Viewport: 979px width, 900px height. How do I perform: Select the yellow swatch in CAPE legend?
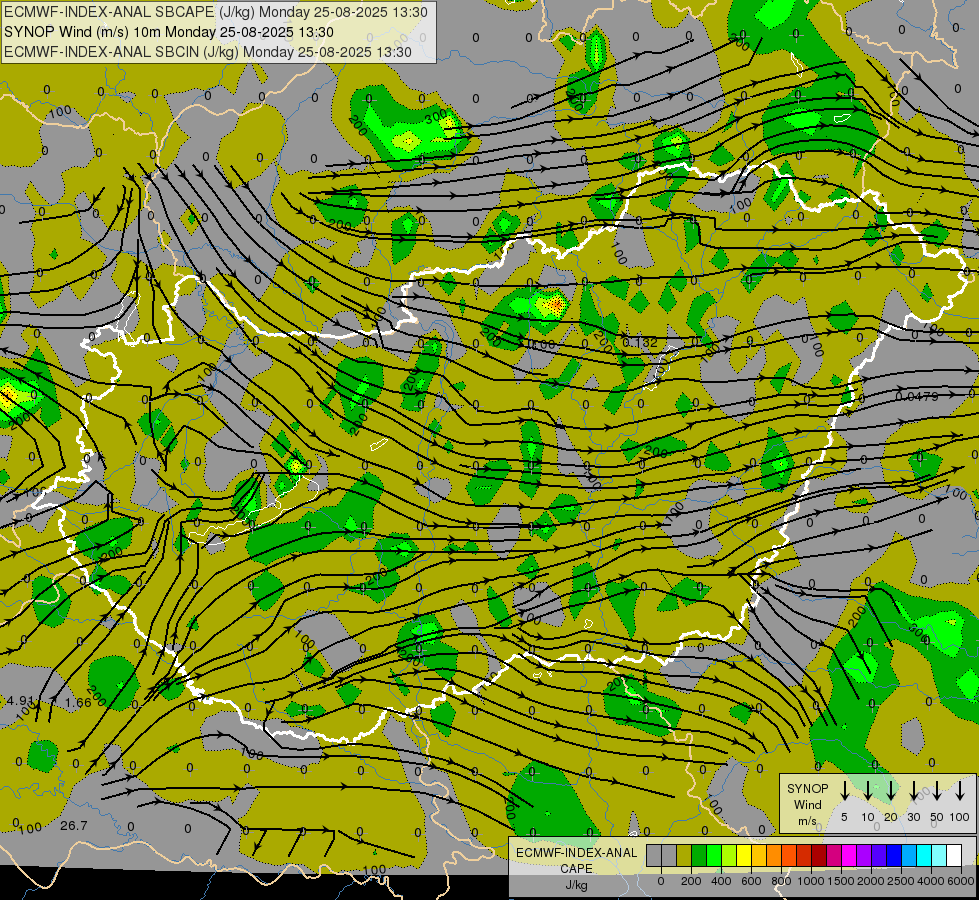[744, 855]
